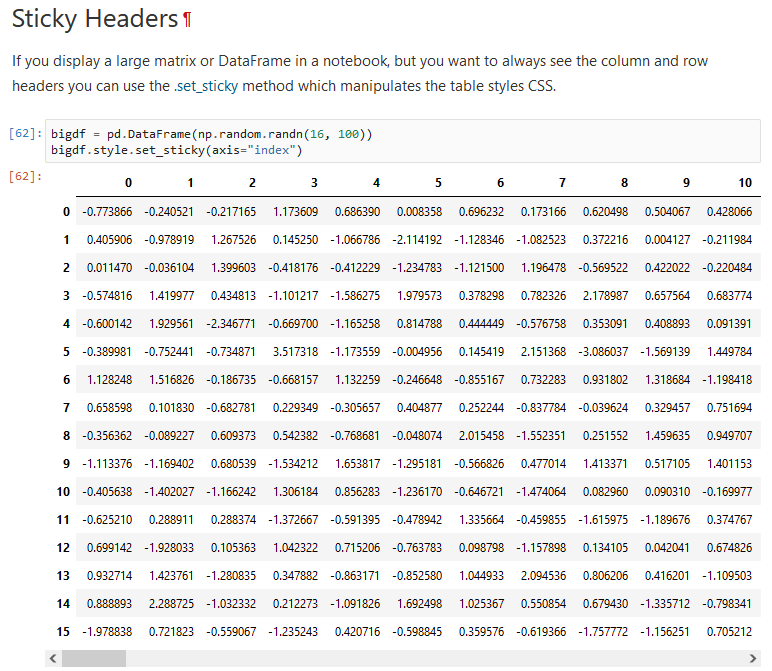
Task: Click inside the bigdf code cell
Action: [x=403, y=141]
